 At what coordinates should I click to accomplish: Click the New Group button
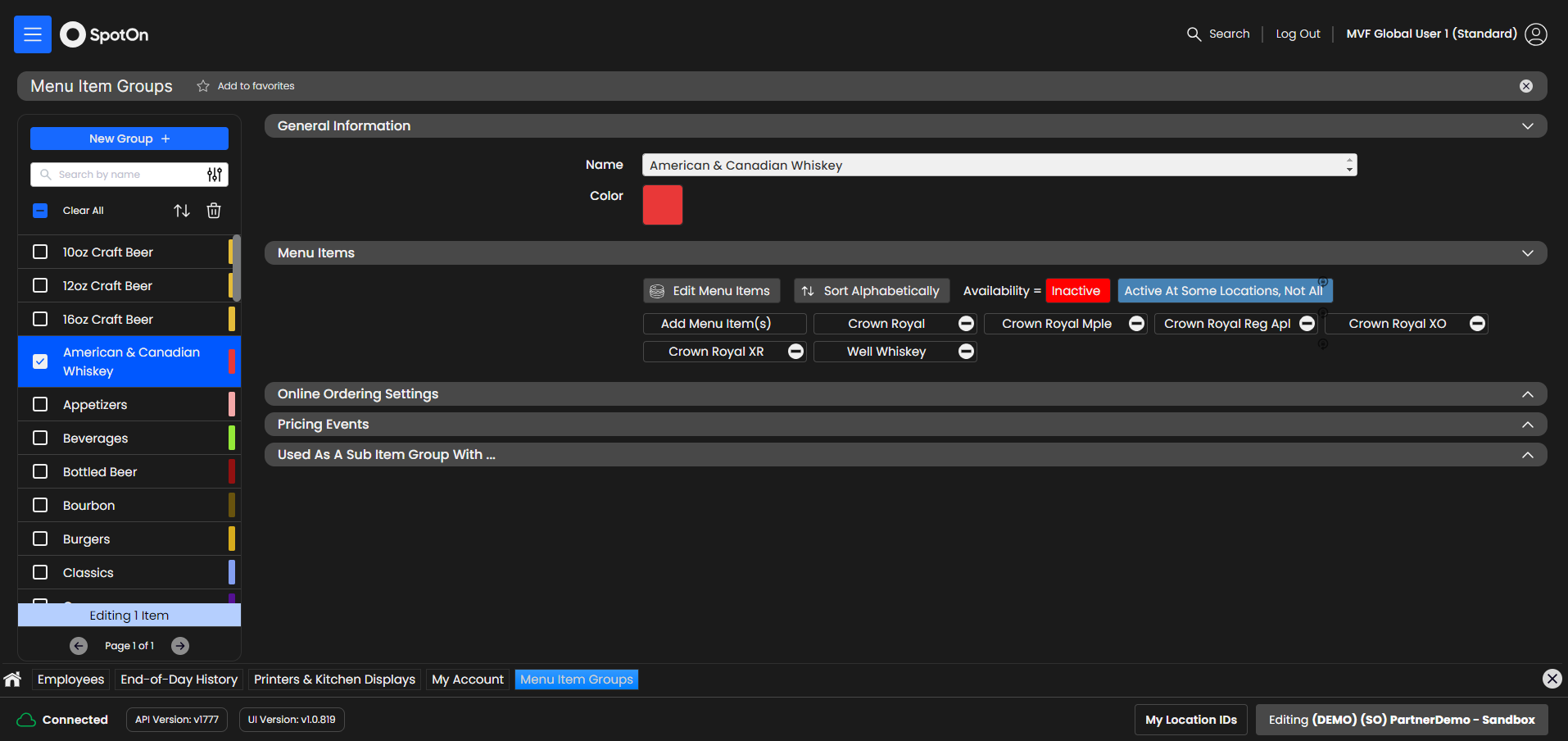pyautogui.click(x=129, y=139)
